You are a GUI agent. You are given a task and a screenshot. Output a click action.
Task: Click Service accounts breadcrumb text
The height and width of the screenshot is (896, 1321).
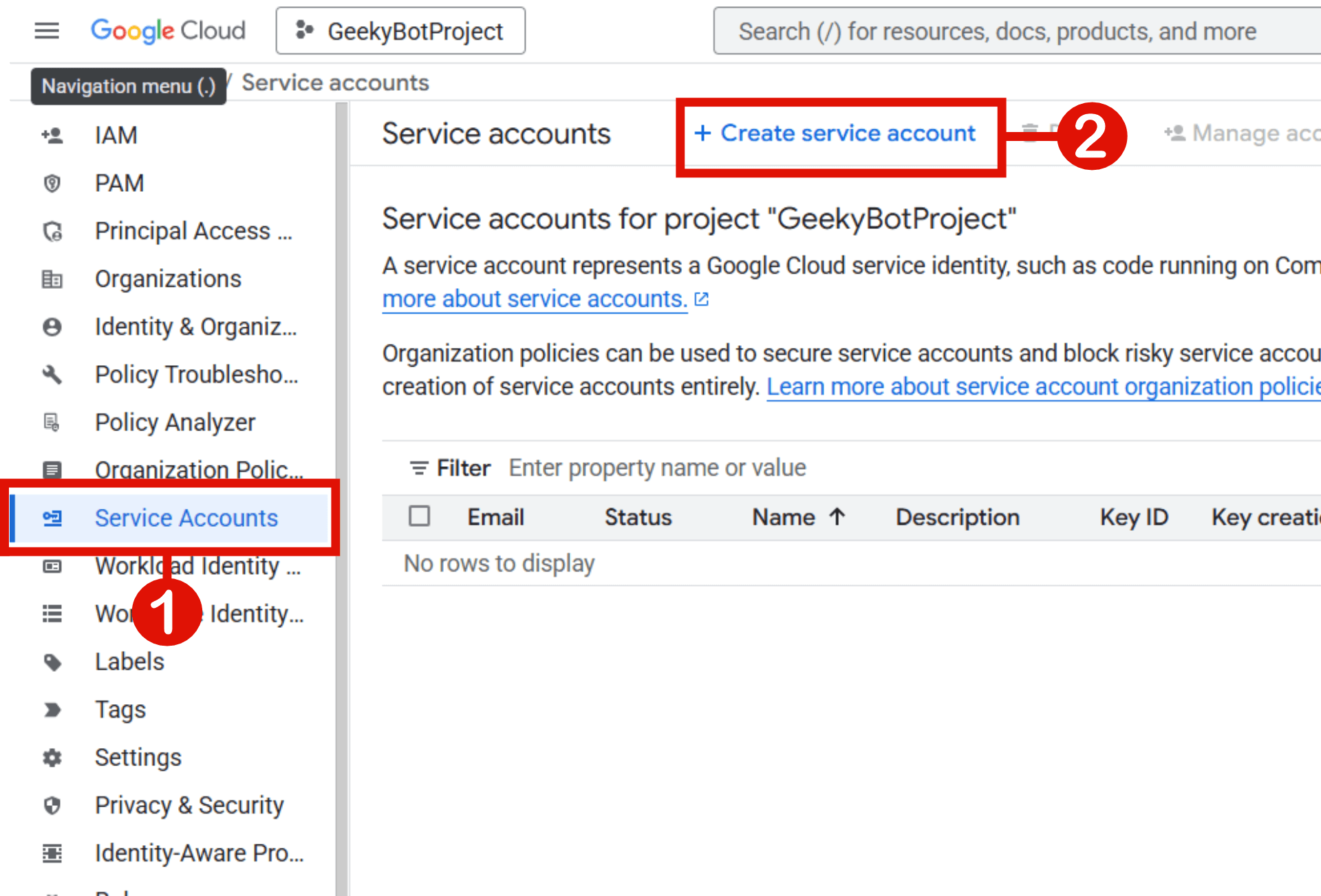pyautogui.click(x=335, y=83)
